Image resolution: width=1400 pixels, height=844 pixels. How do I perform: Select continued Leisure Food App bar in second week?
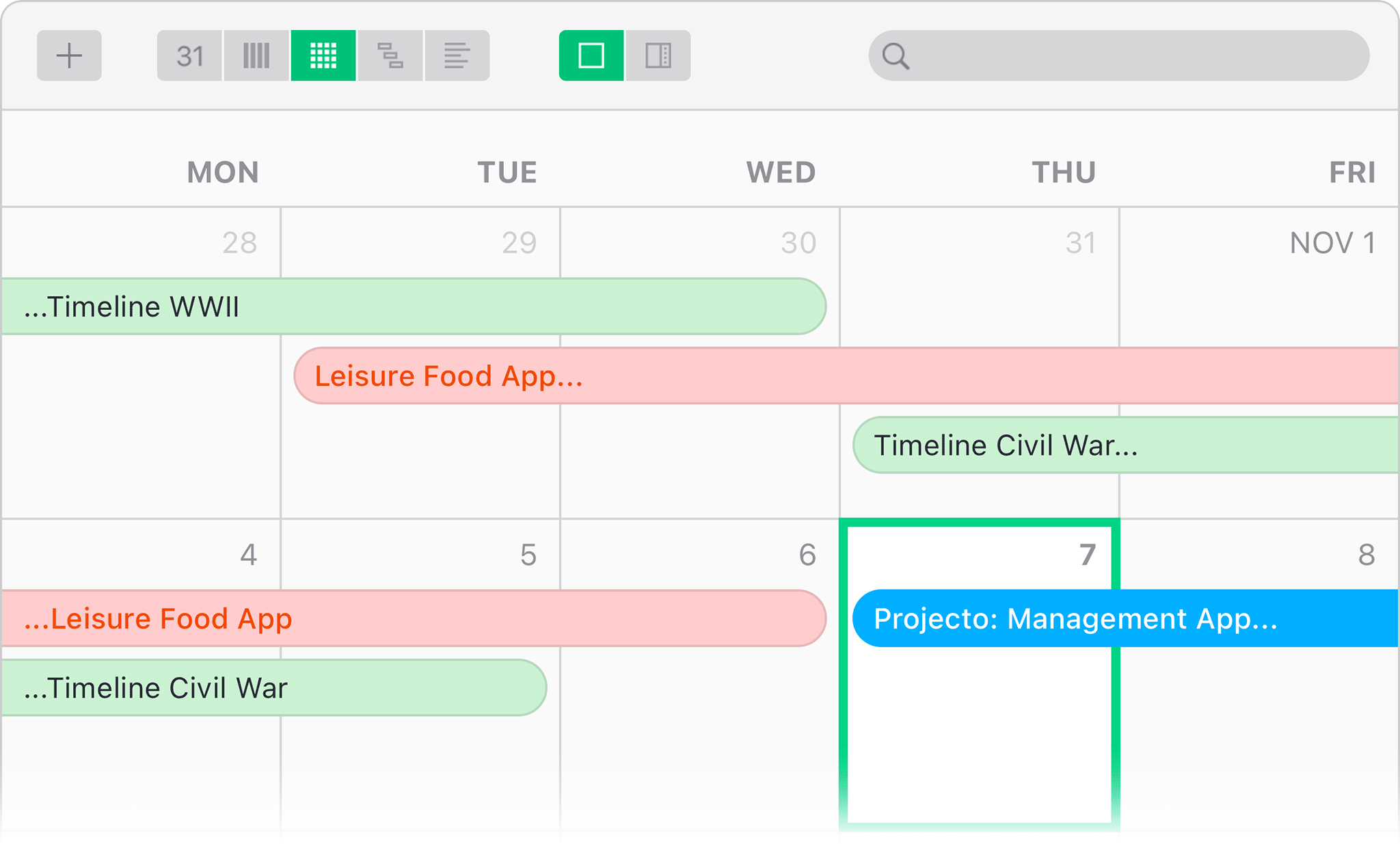click(410, 618)
